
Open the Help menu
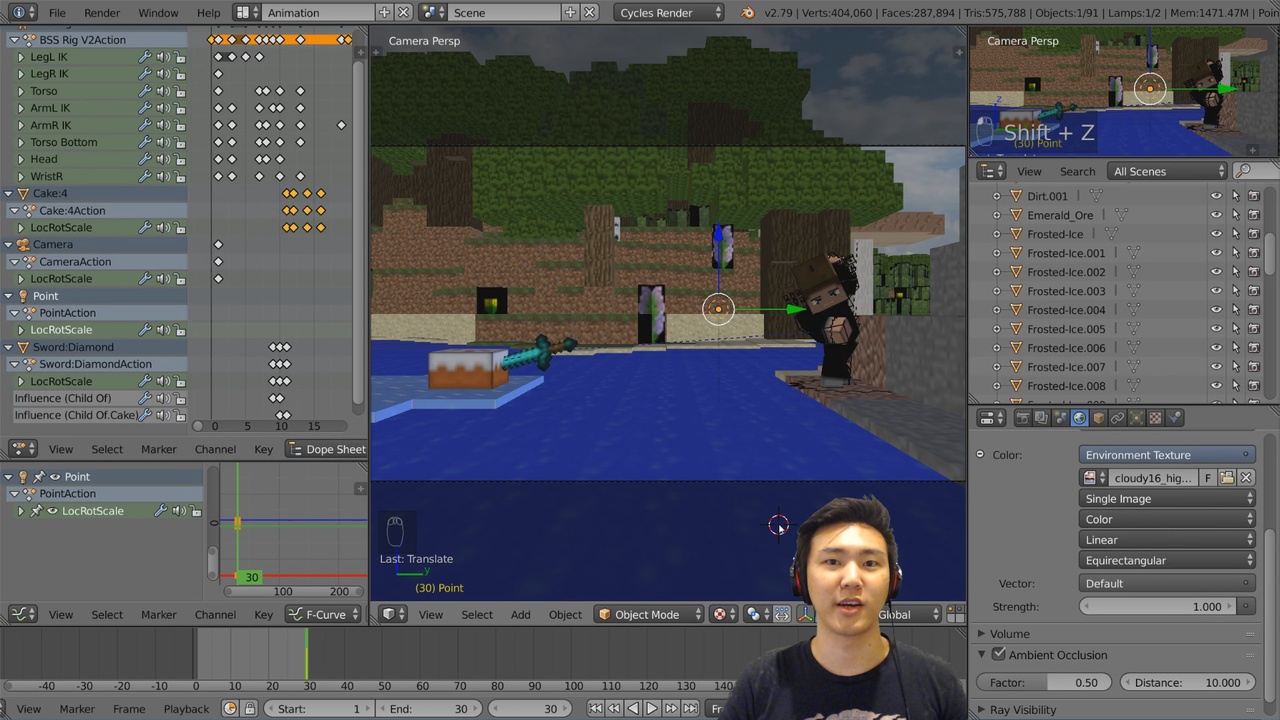click(209, 13)
